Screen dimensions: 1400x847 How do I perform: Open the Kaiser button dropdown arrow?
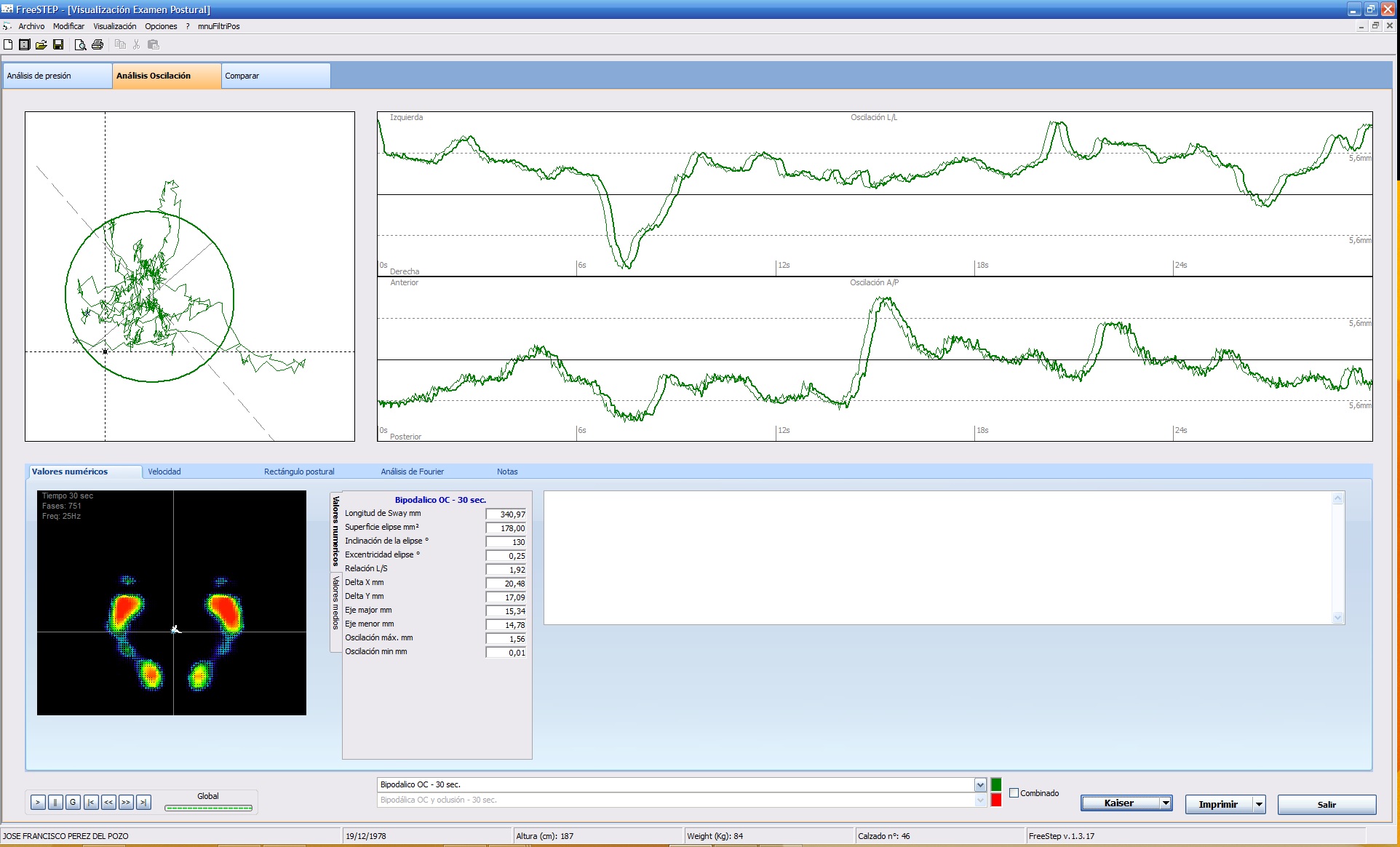click(1166, 803)
